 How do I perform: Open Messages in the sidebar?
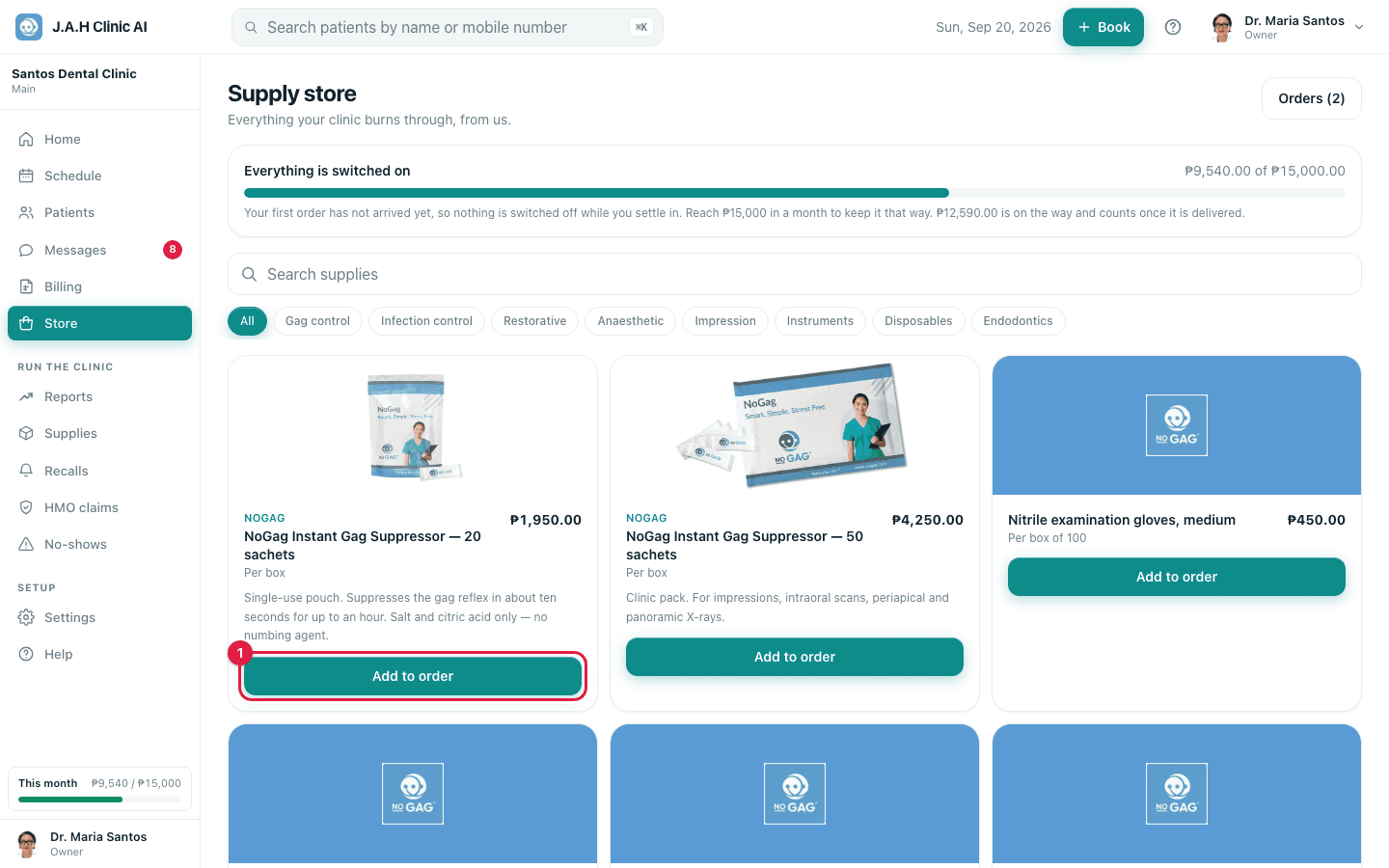[99, 250]
